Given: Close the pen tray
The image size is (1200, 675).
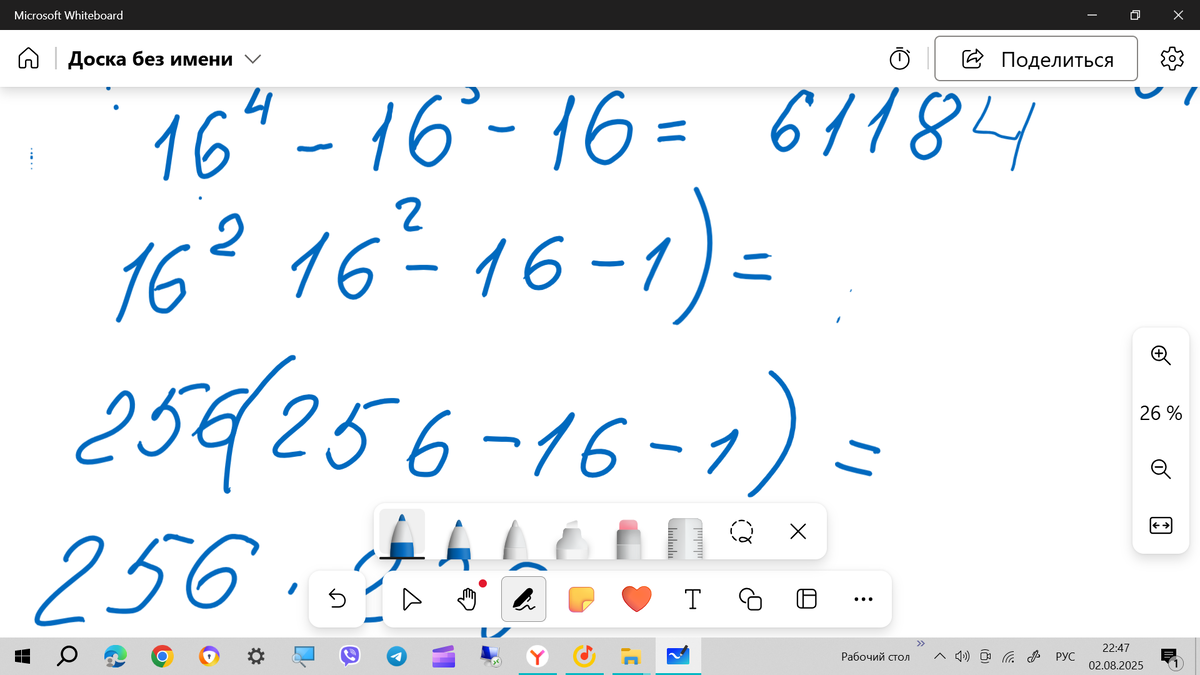Looking at the screenshot, I should (x=798, y=532).
